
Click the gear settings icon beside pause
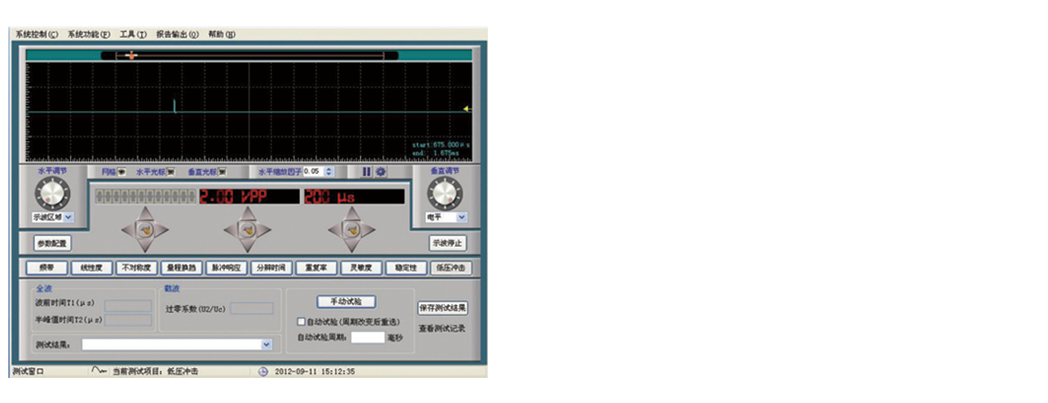pyautogui.click(x=380, y=172)
